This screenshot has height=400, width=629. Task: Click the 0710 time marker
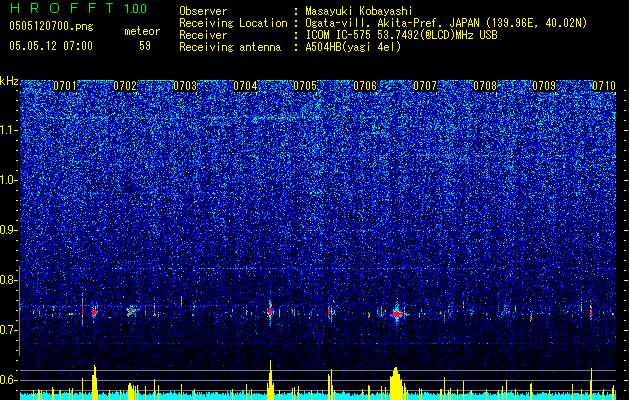(604, 86)
